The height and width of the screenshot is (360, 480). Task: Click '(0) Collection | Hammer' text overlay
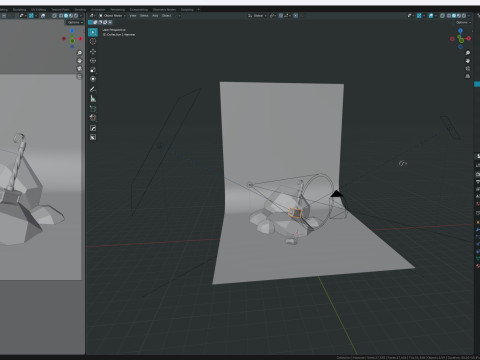(119, 34)
